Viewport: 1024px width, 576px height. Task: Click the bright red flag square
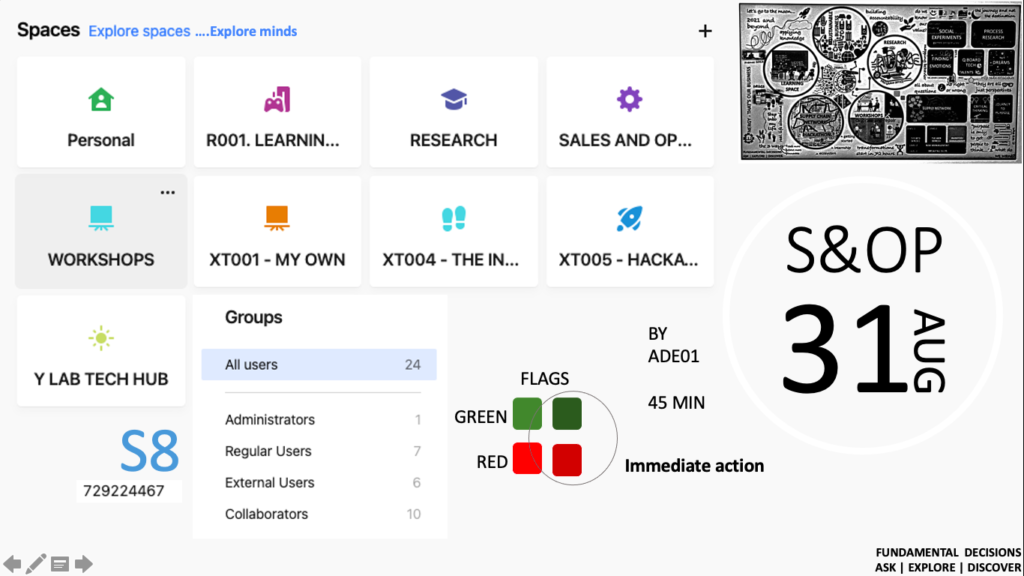coord(527,458)
